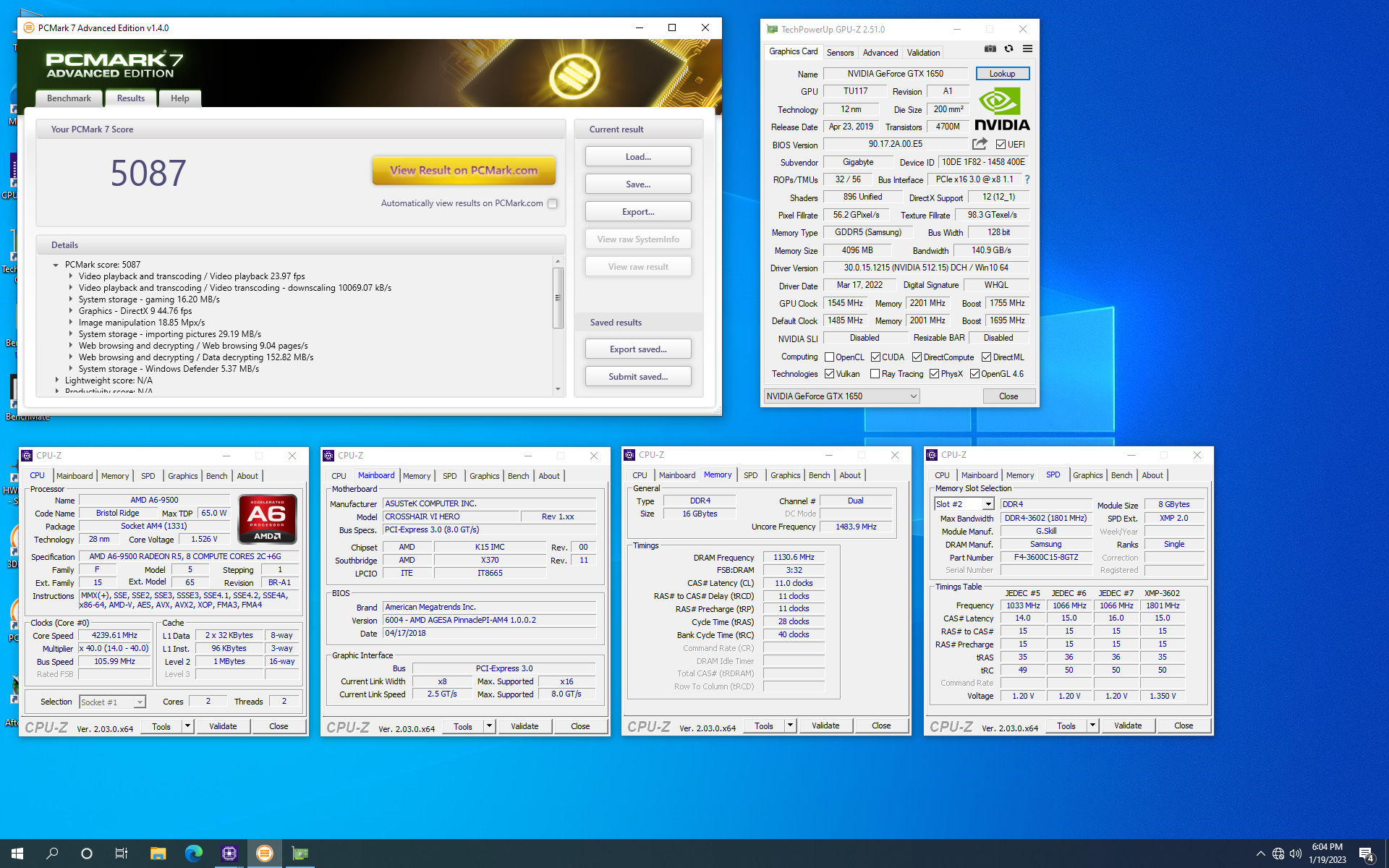Toggle the DirectCompute checkbox
The image size is (1389, 868).
click(x=917, y=357)
